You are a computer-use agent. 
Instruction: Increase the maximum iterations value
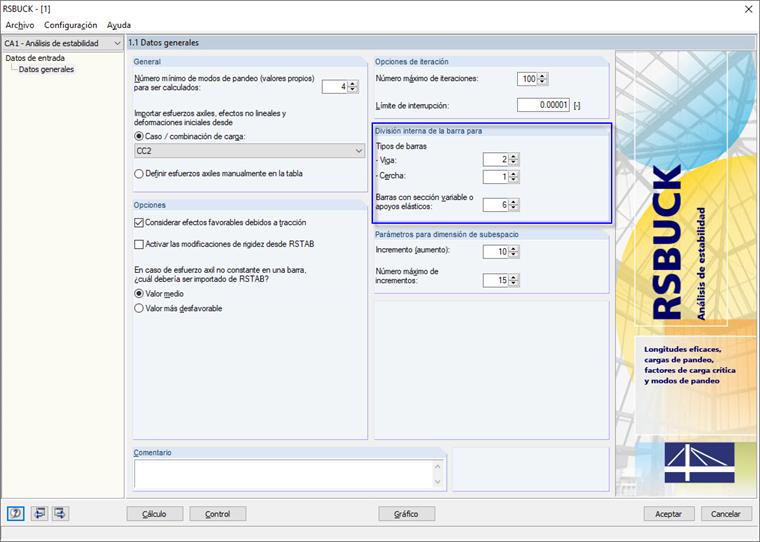pyautogui.click(x=543, y=76)
